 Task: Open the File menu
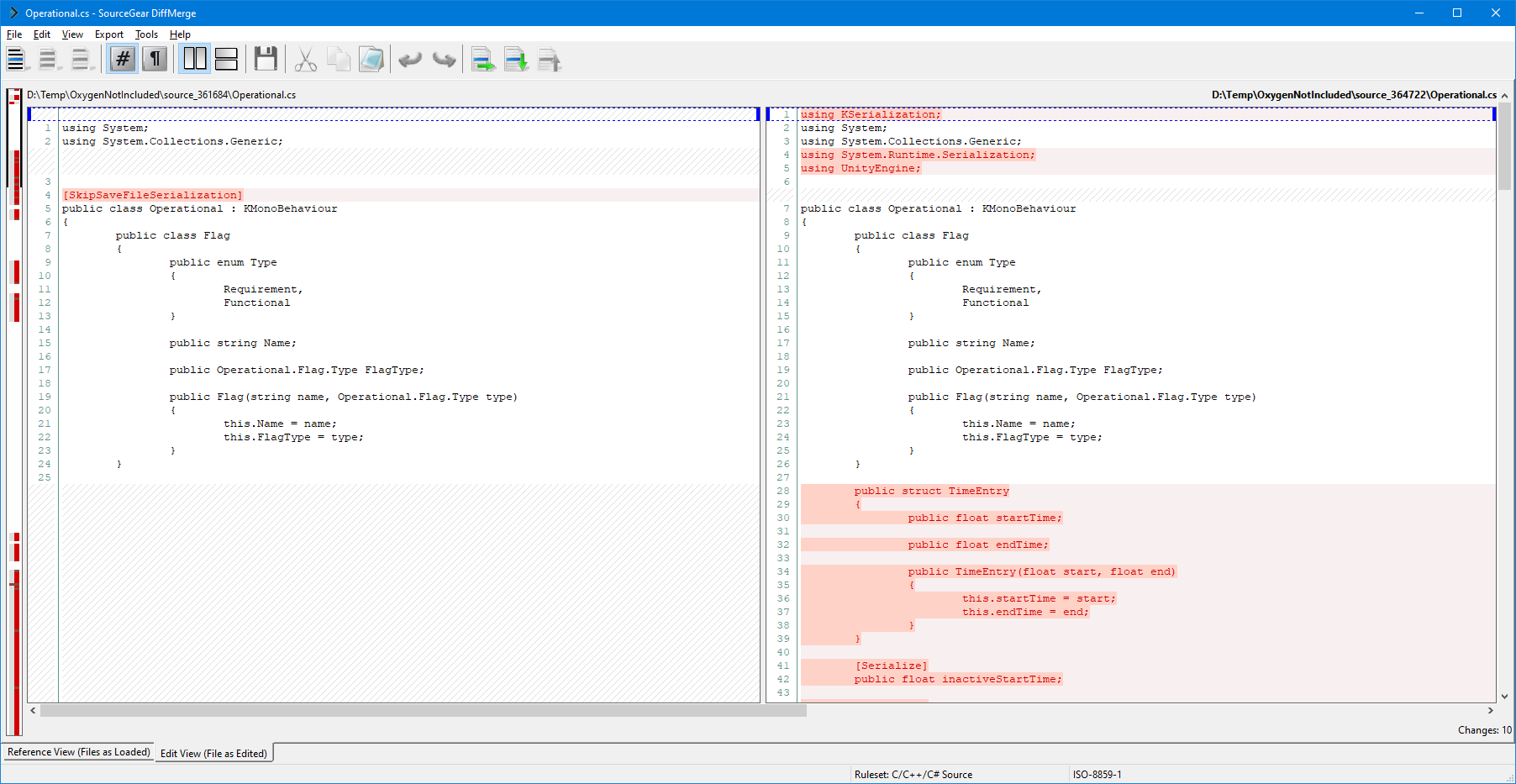click(14, 34)
